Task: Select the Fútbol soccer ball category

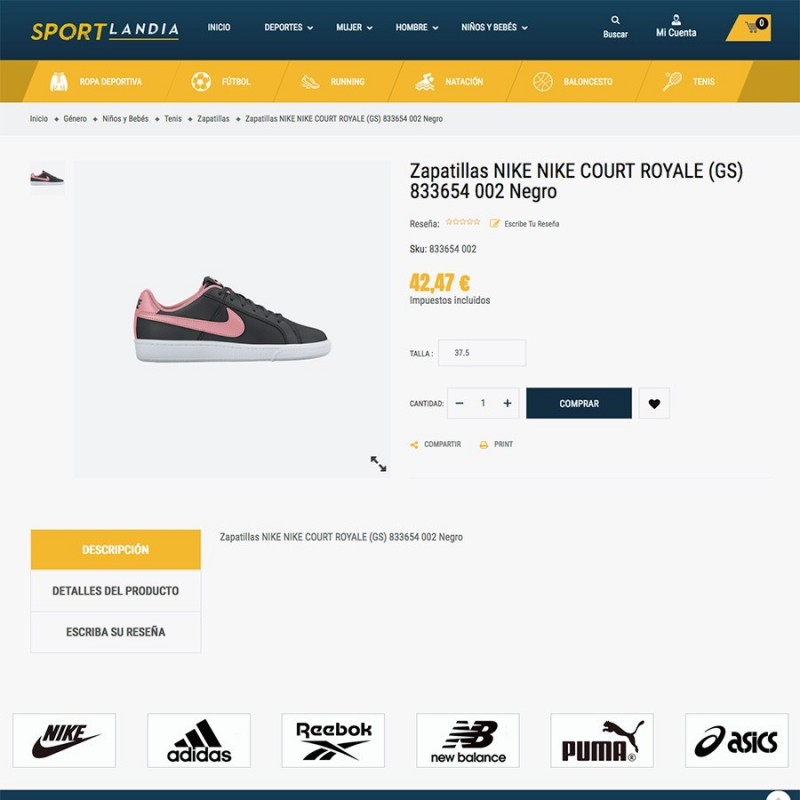Action: (201, 82)
